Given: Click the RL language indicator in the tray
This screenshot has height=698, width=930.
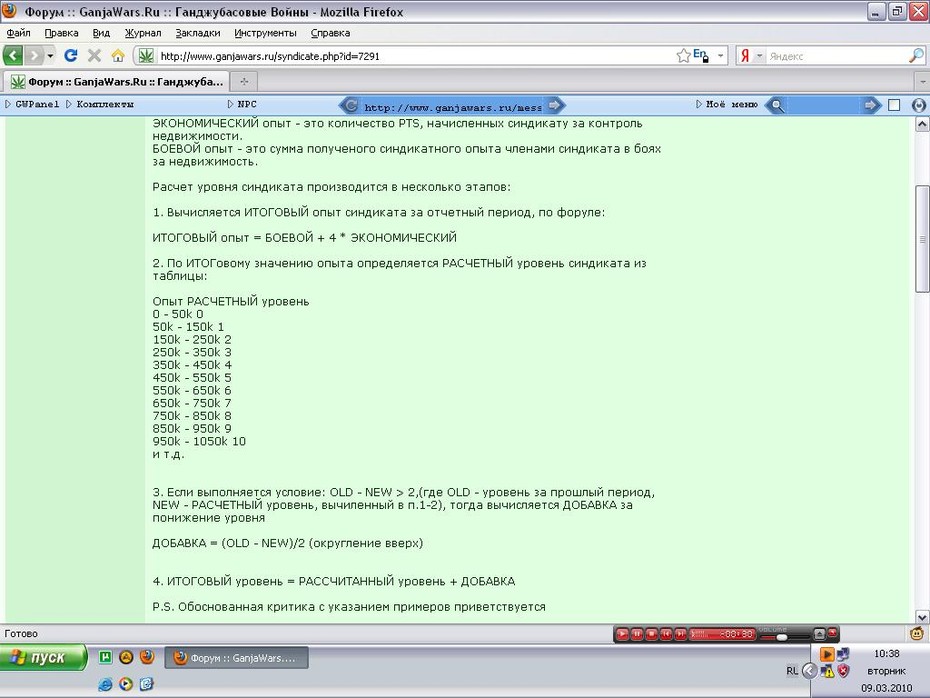Looking at the screenshot, I should tap(792, 671).
